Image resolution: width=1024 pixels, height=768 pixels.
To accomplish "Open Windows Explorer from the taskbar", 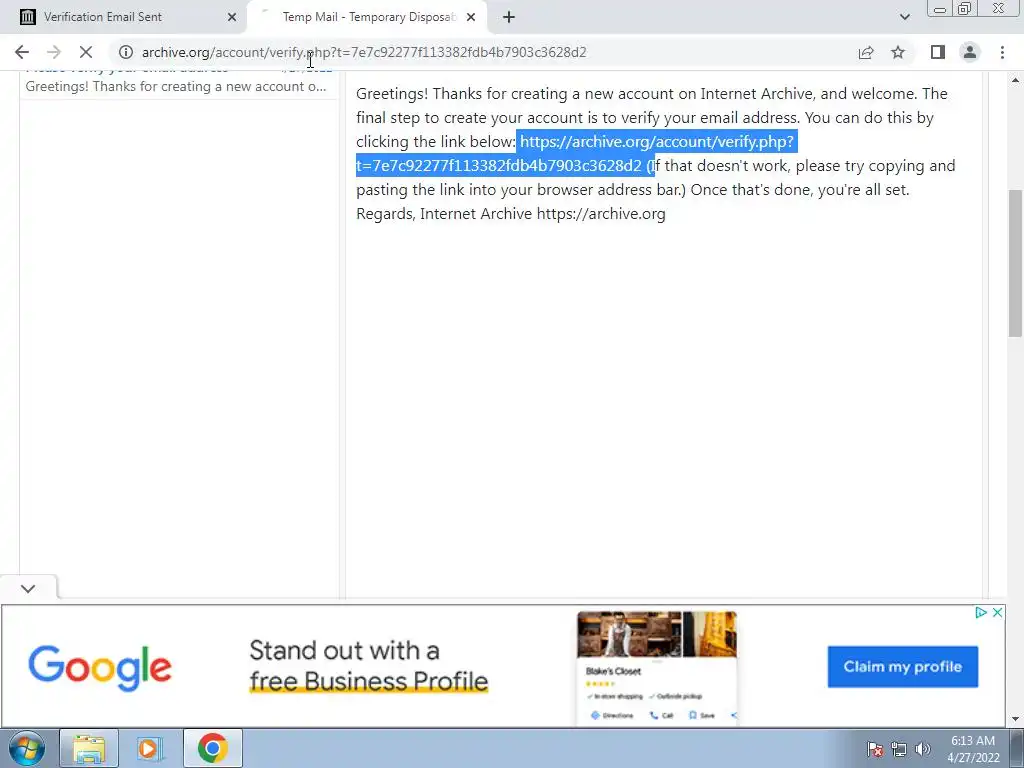I will pos(89,748).
